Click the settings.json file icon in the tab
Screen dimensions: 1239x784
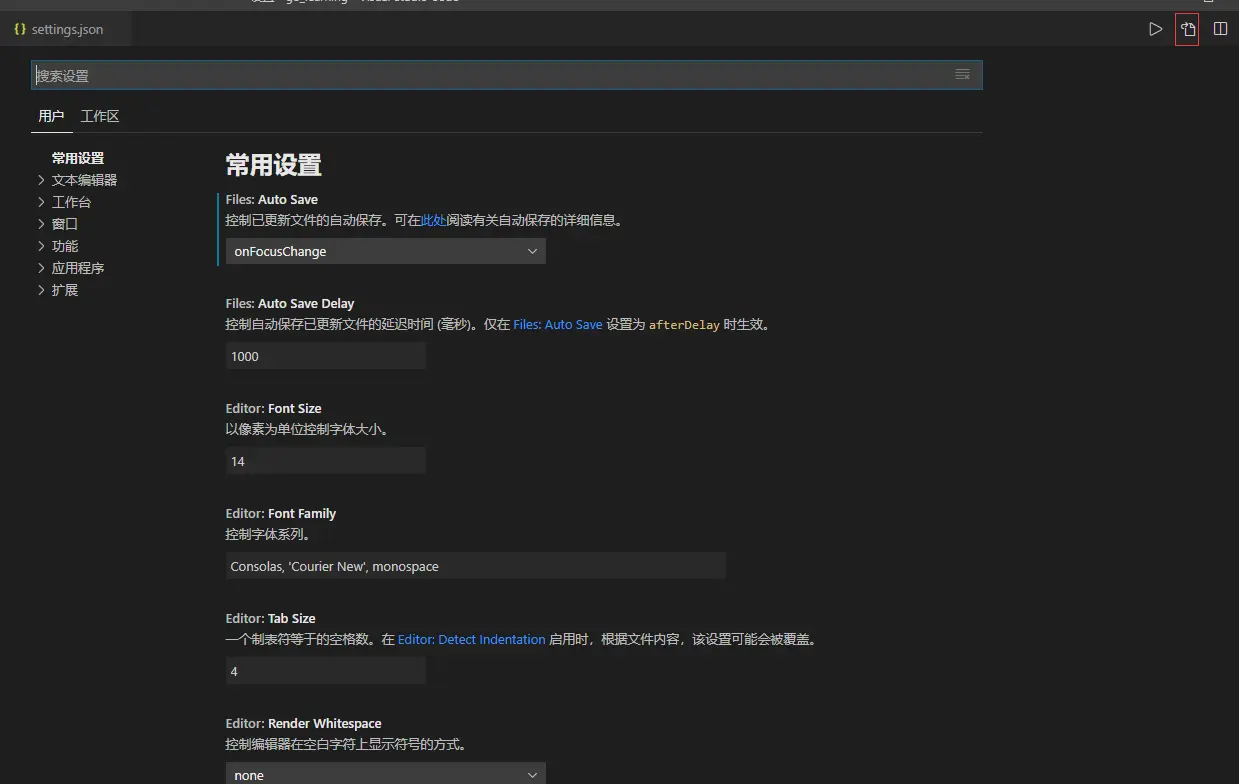(19, 29)
